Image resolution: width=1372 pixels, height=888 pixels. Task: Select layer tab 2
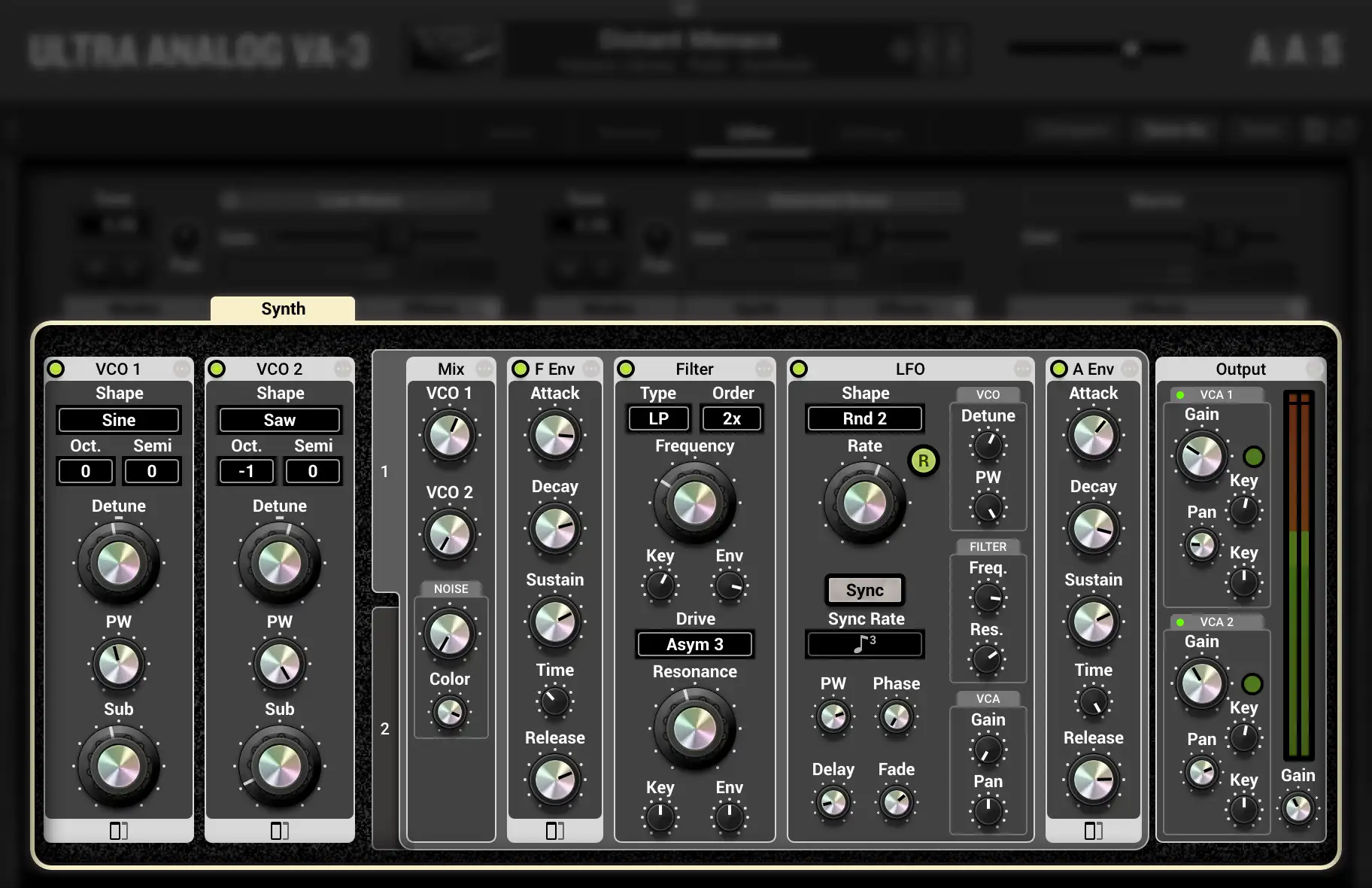(x=386, y=728)
